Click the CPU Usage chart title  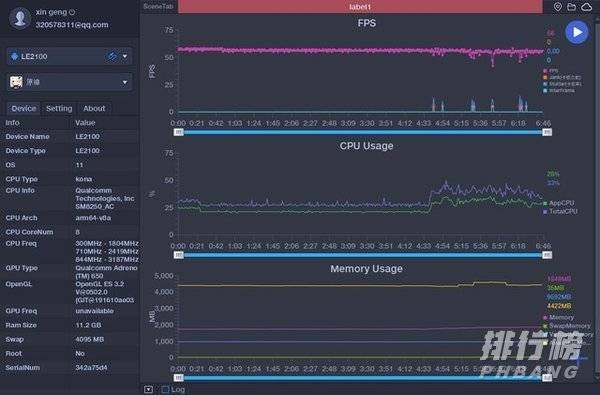(x=366, y=146)
